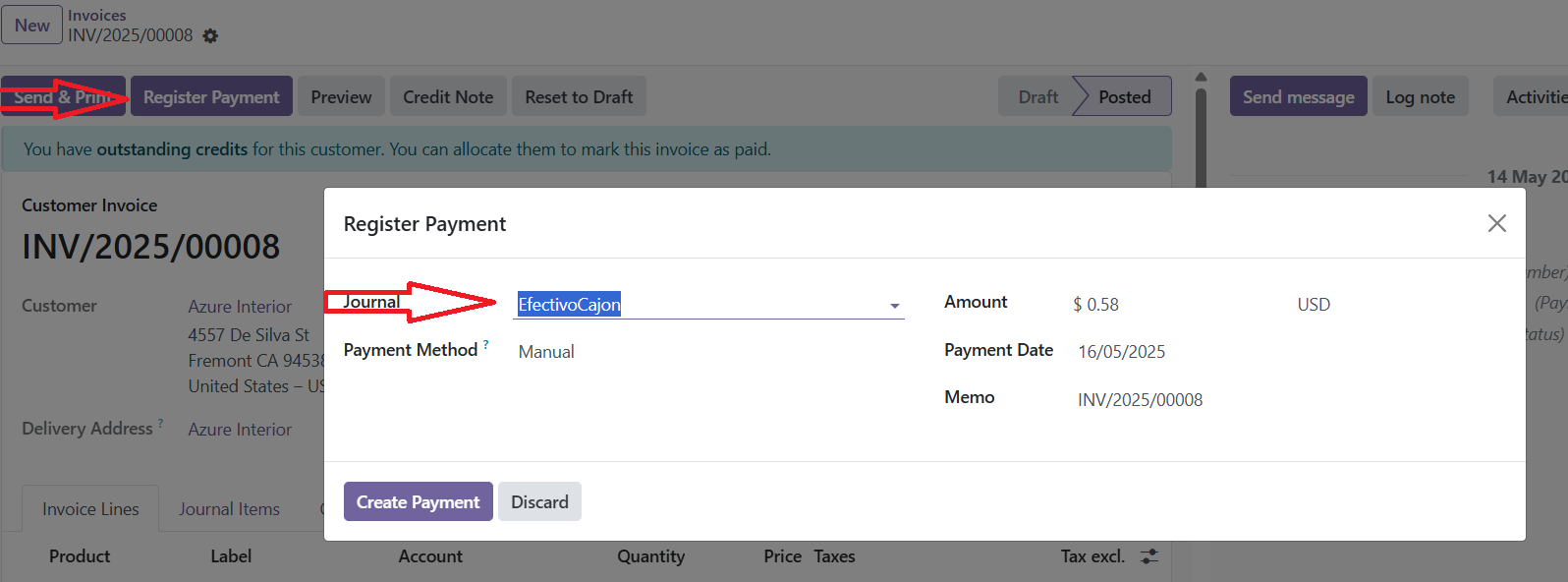1568x582 pixels.
Task: Change the Payment Date 16/05/2025
Action: pos(1121,352)
